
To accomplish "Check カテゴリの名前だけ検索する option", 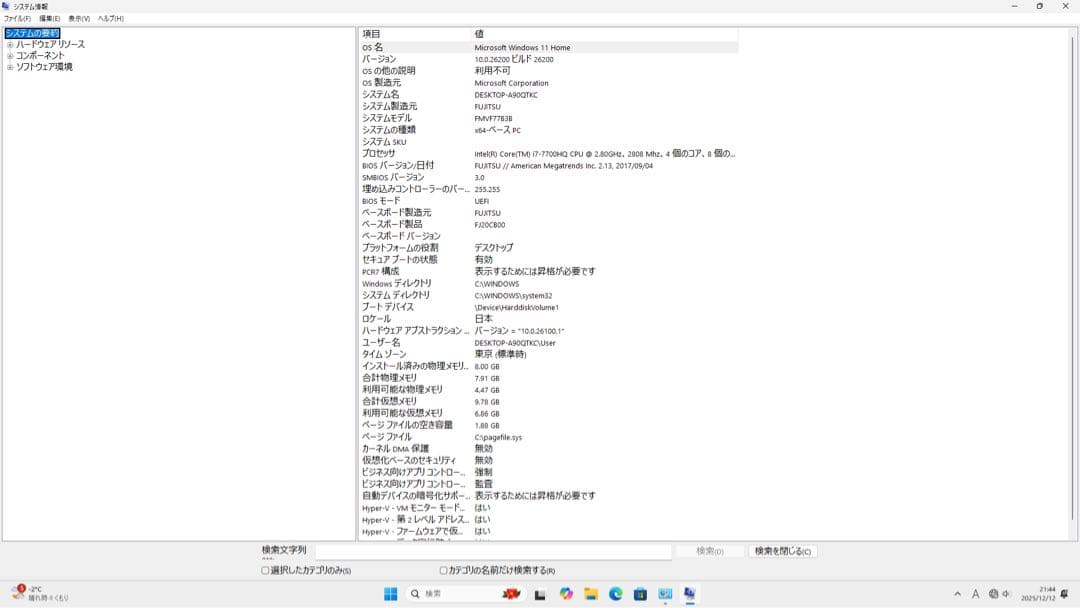I will (441, 568).
